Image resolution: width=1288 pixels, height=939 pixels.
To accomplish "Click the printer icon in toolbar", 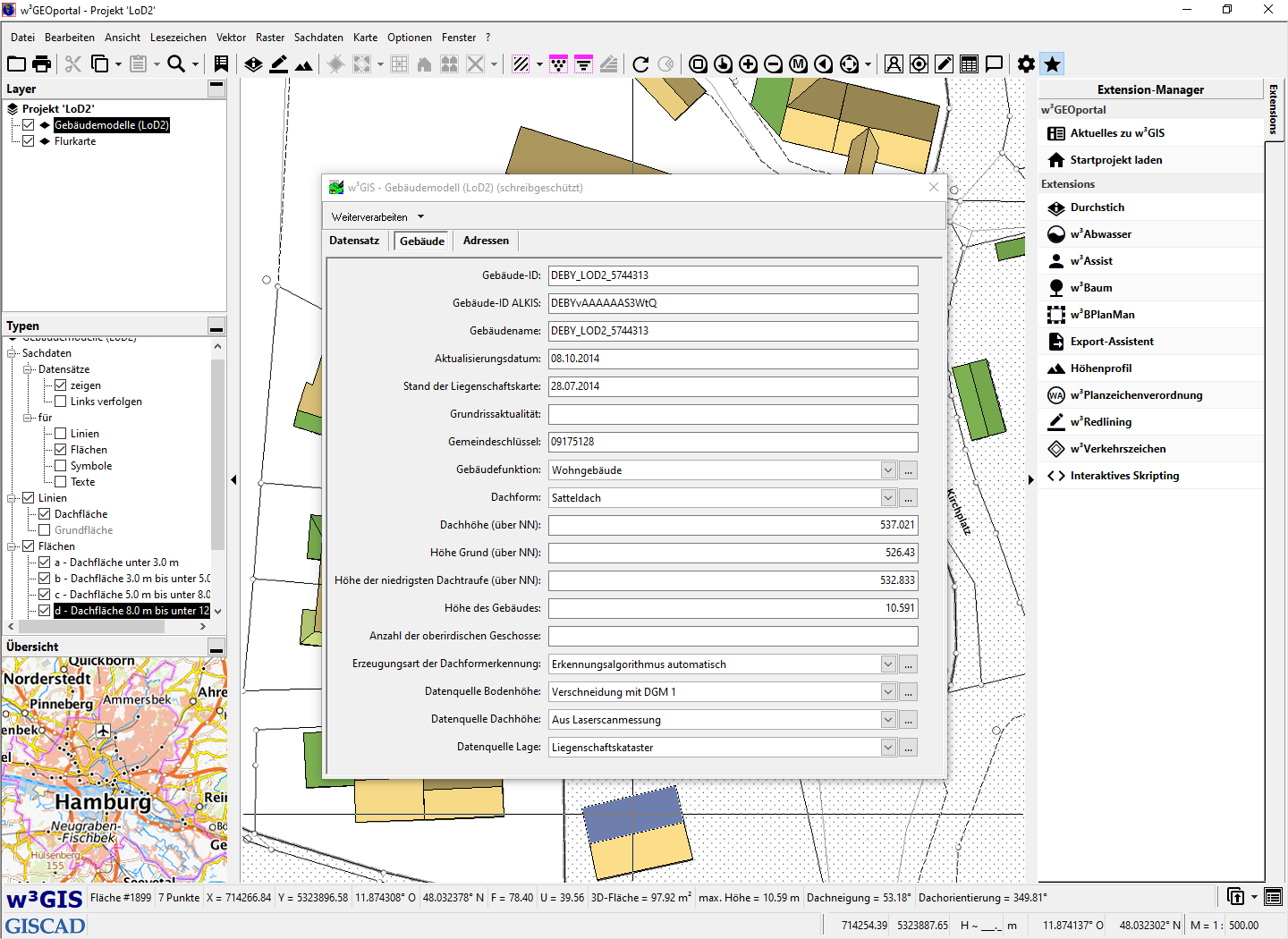I will point(41,63).
